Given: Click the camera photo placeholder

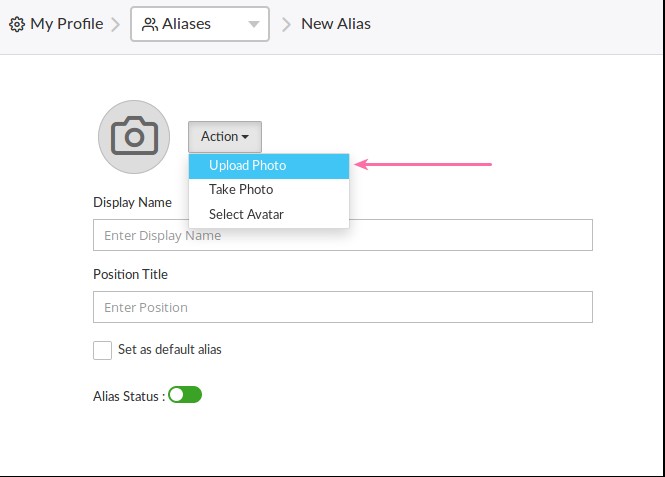Looking at the screenshot, I should pos(134,136).
